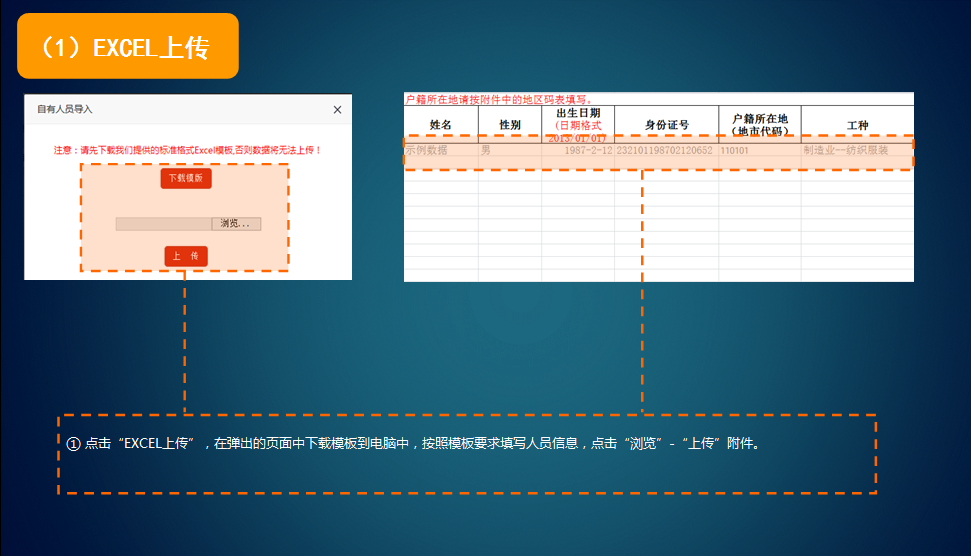The height and width of the screenshot is (556, 971).
Task: Click the 浏览... file browse button
Action: [236, 224]
